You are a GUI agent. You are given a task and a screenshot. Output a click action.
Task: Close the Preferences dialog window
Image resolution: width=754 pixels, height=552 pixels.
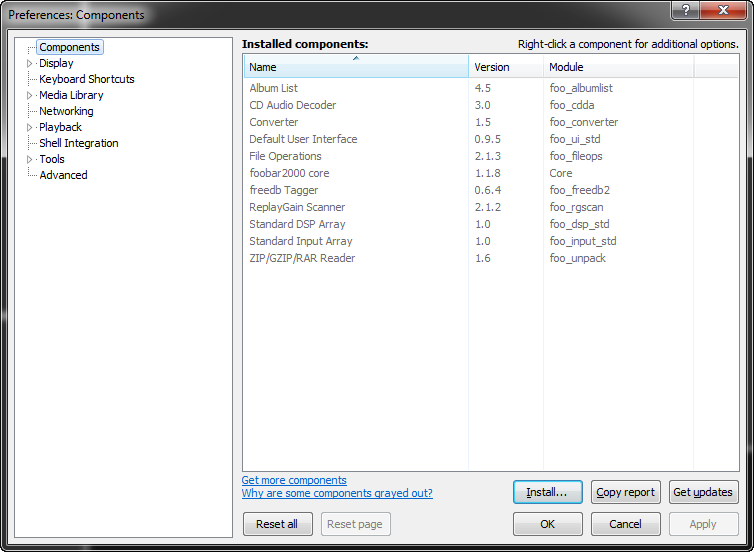[x=723, y=10]
